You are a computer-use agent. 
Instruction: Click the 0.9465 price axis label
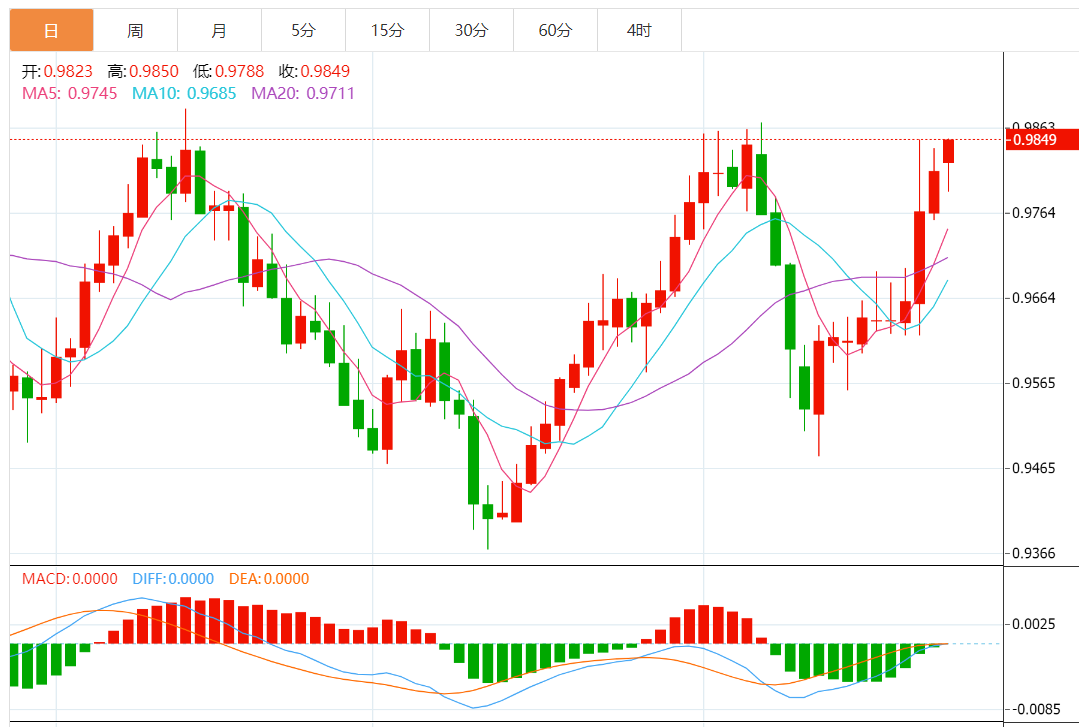pos(1034,469)
